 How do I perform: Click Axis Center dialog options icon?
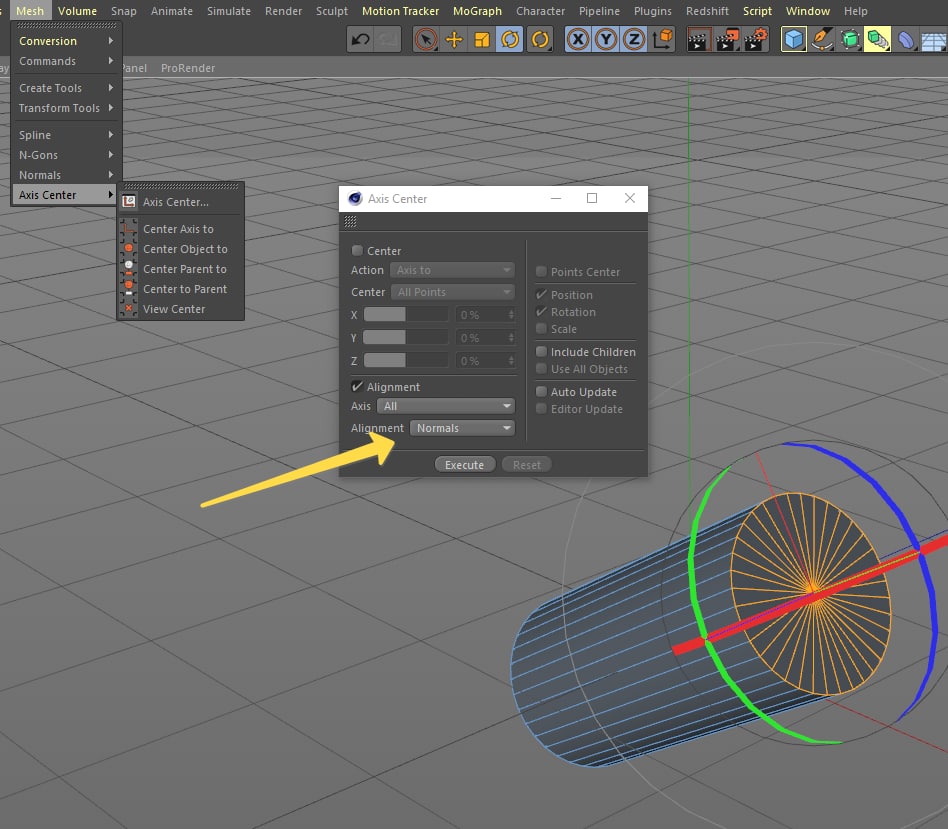tap(350, 222)
